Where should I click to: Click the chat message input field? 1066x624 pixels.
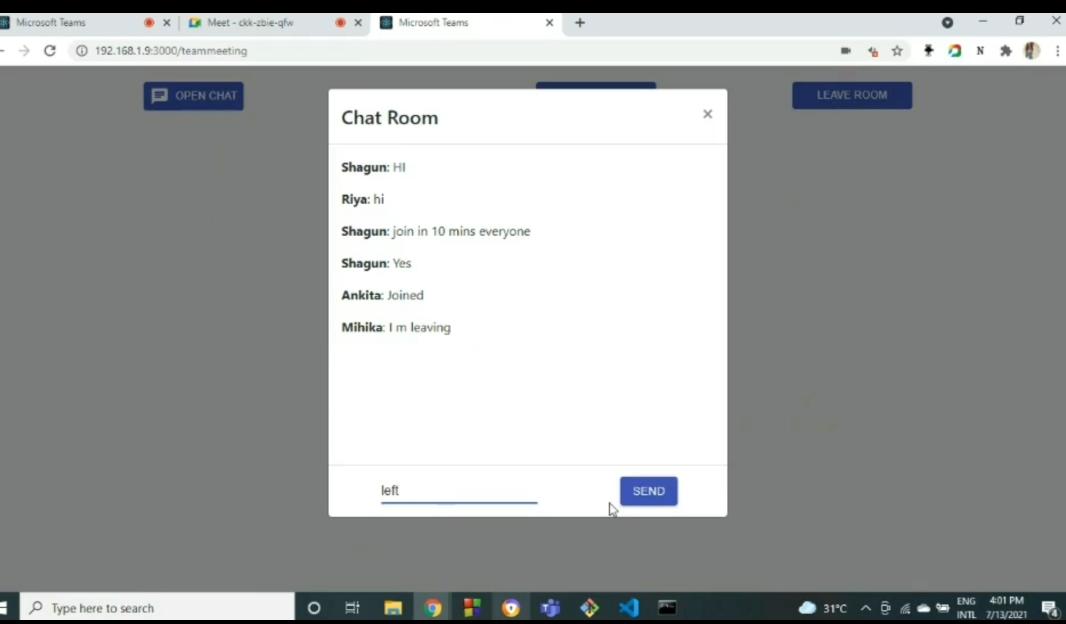coord(458,490)
